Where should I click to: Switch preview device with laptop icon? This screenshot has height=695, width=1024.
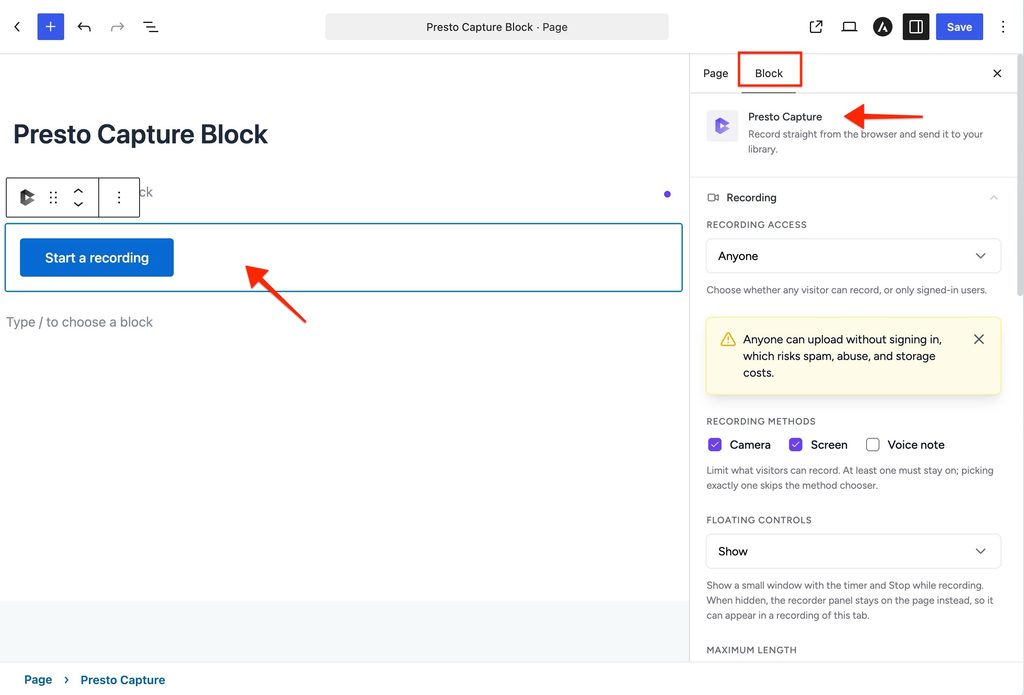(x=849, y=27)
